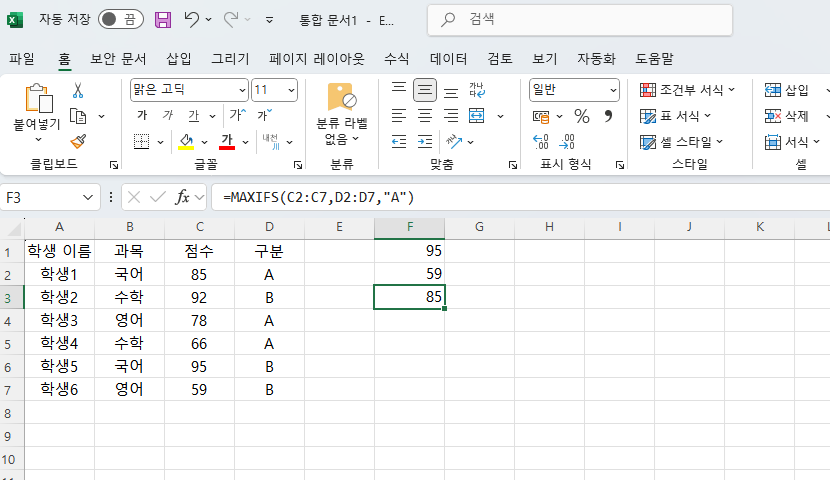830x480 pixels.
Task: Open the font size dropdown
Action: 291,90
